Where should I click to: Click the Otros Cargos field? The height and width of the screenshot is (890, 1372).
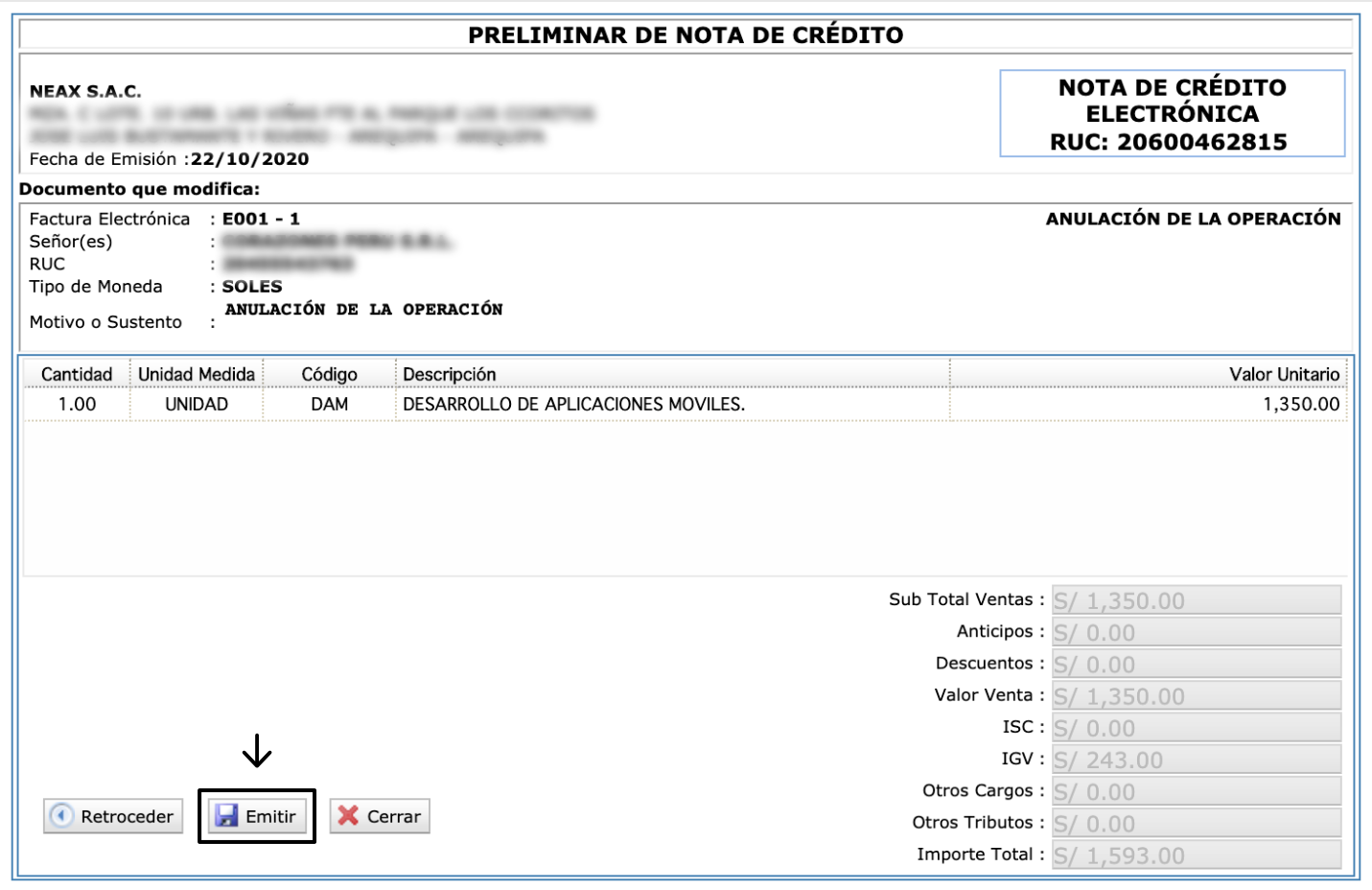(x=1196, y=791)
